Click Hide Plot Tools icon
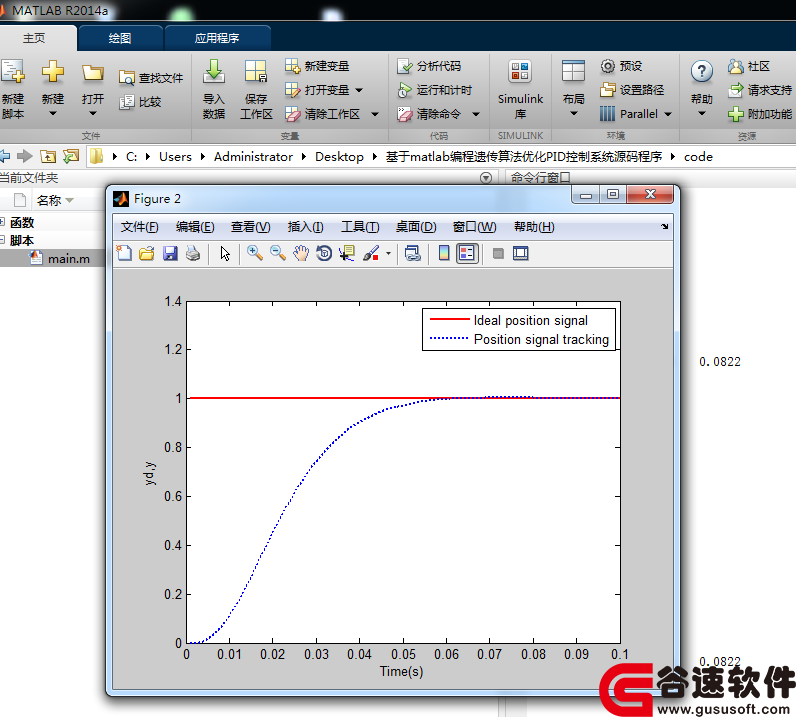Viewport: 796px width, 717px height. (x=498, y=253)
